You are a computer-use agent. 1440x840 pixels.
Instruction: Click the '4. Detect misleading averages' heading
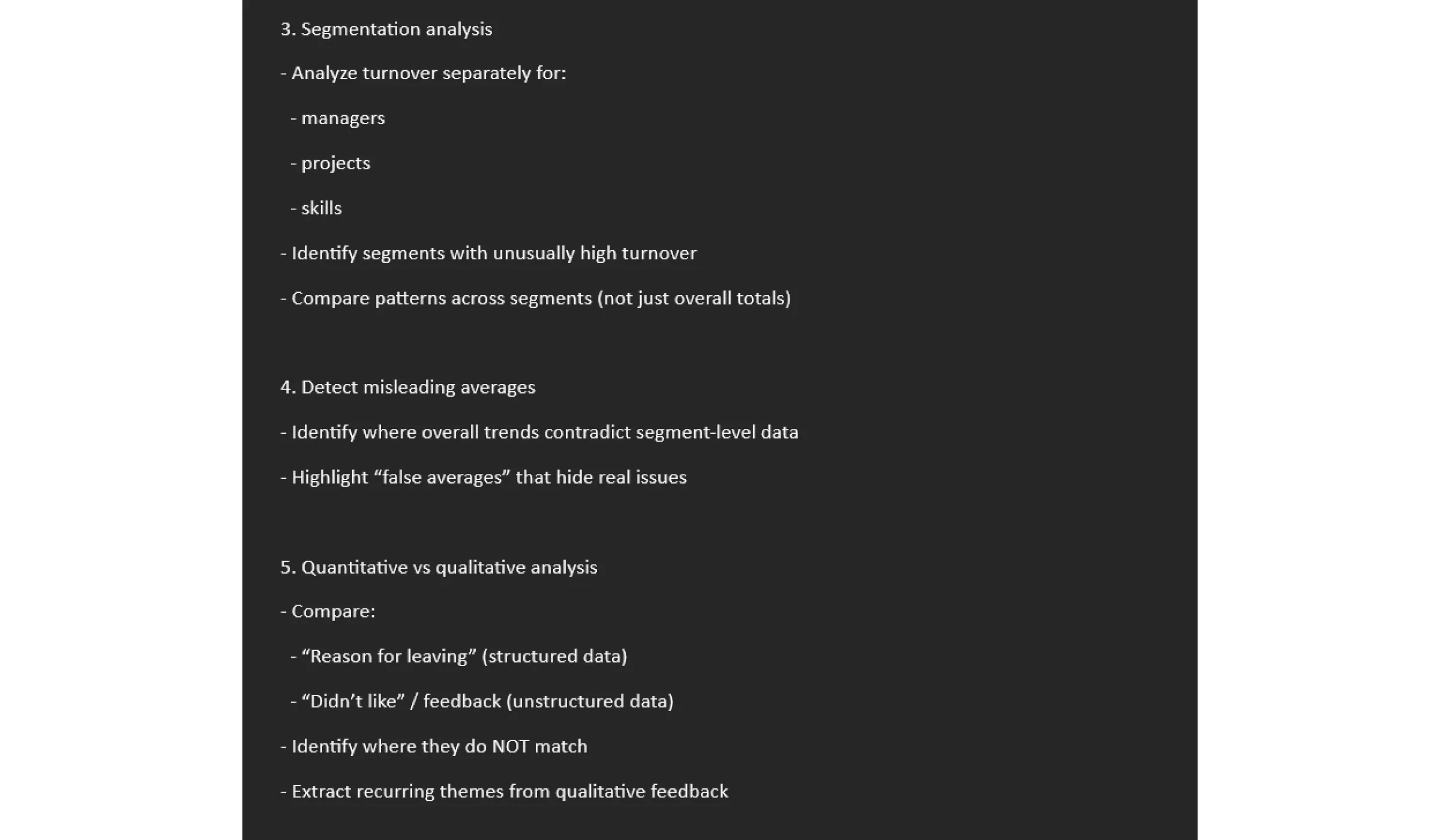408,388
